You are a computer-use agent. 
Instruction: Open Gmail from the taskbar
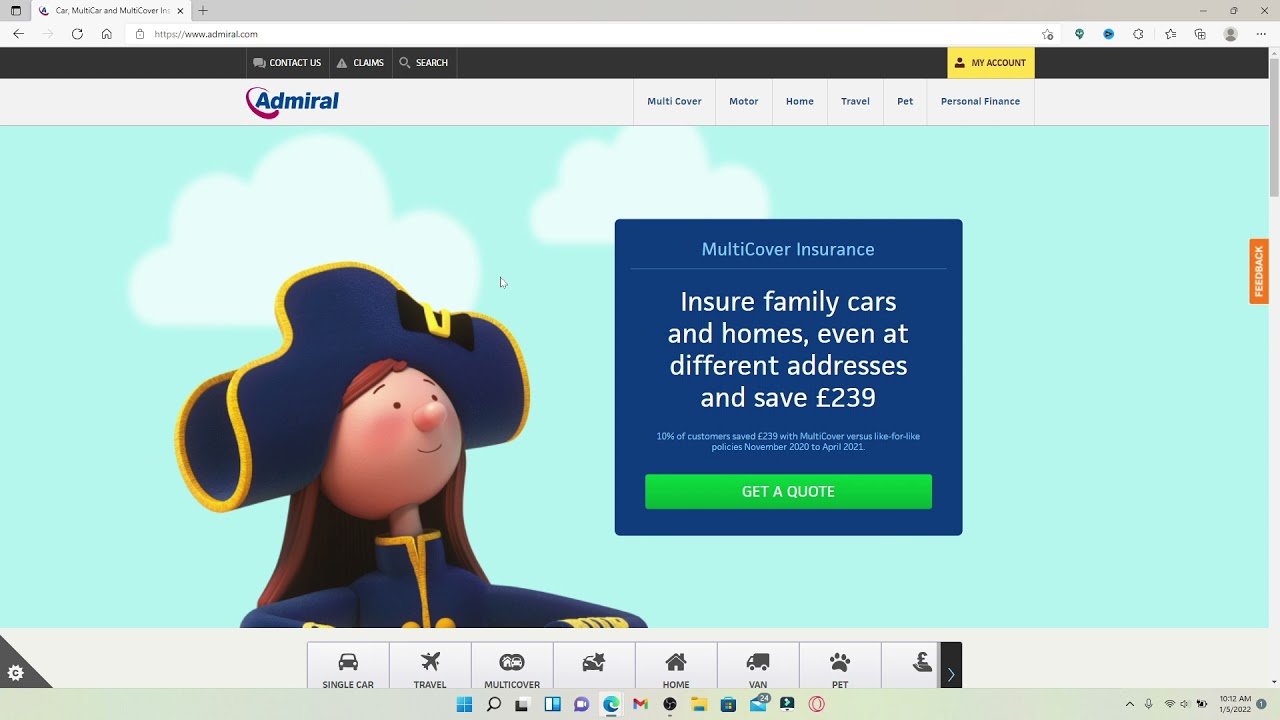click(640, 704)
